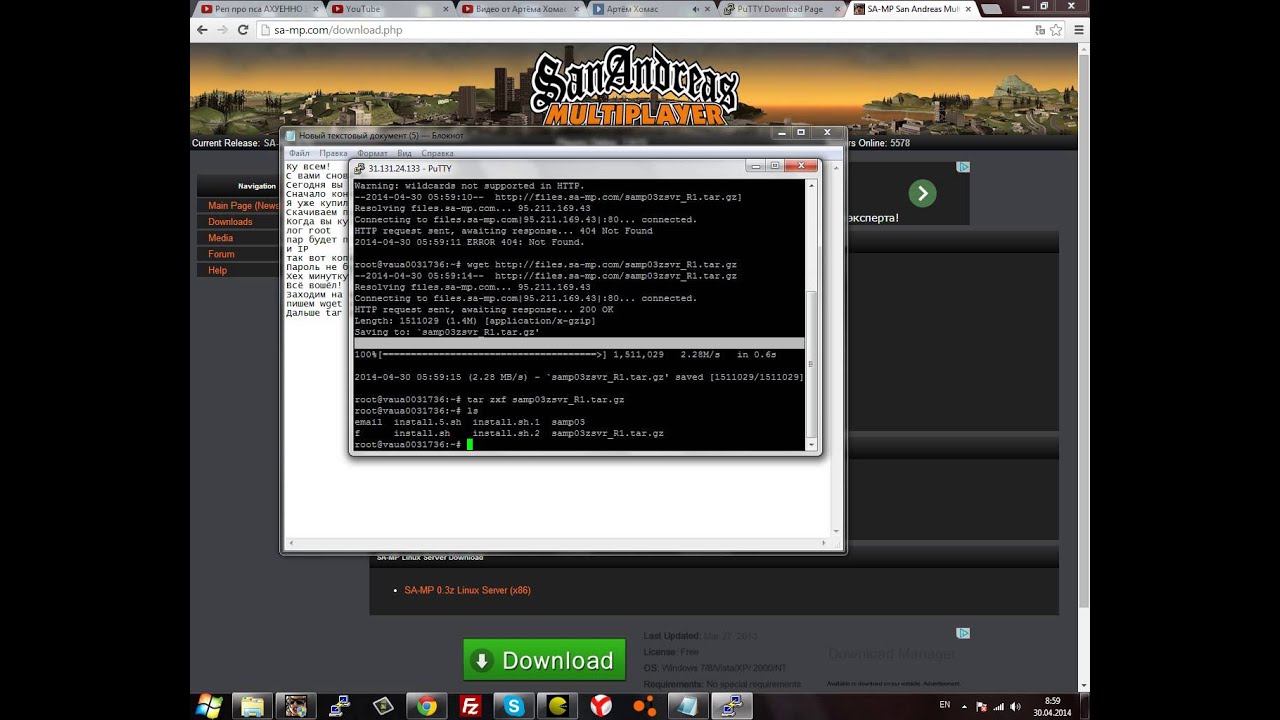Click the green tilted square taskbar icon
The image size is (1280, 720).
click(383, 706)
